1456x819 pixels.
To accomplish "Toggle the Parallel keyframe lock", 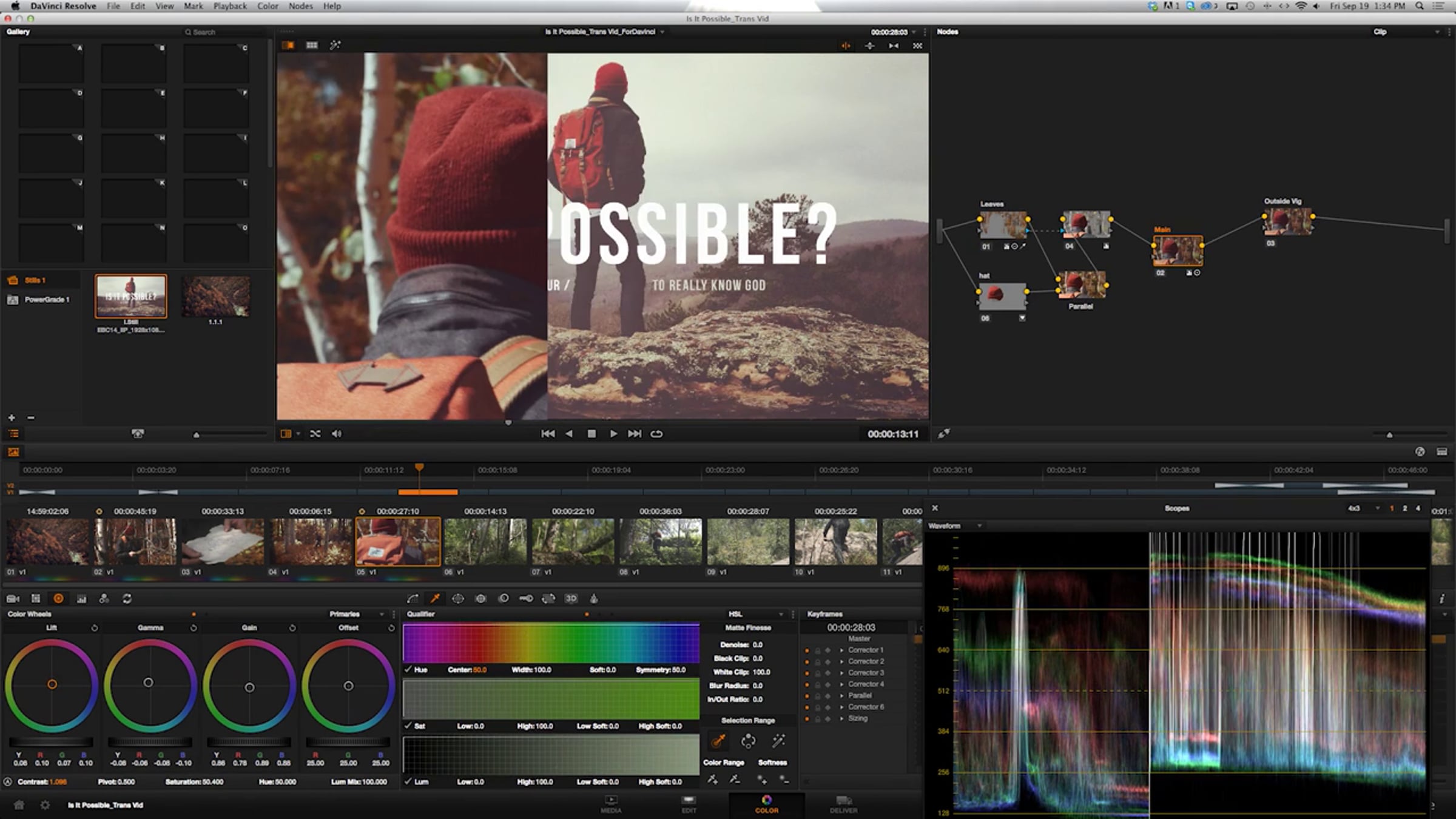I will [x=818, y=696].
